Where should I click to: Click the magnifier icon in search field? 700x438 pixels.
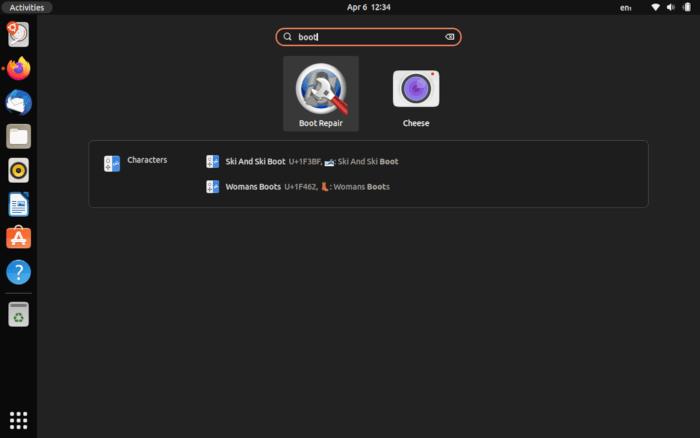click(x=288, y=37)
